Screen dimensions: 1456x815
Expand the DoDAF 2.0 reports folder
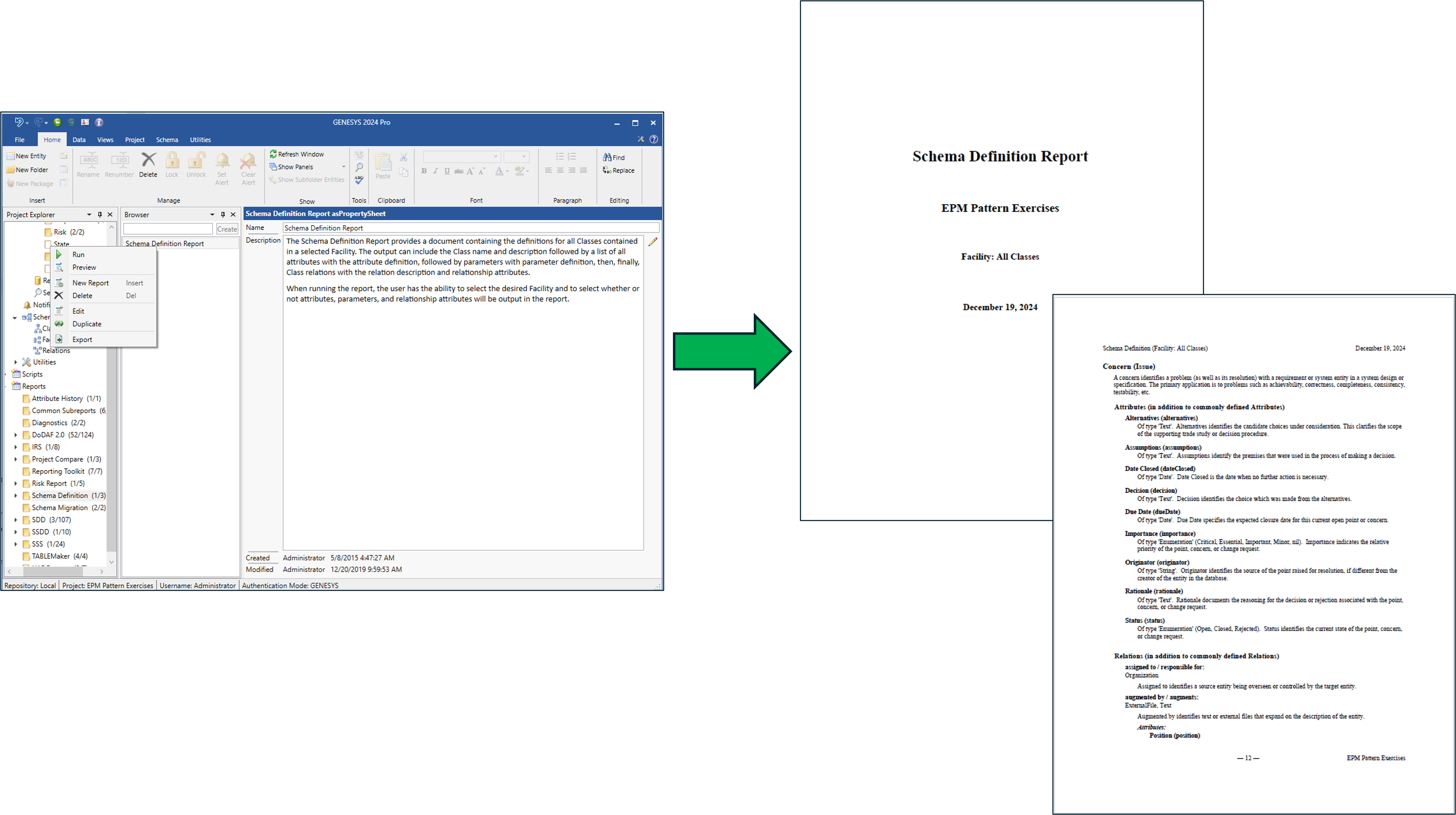[x=16, y=435]
